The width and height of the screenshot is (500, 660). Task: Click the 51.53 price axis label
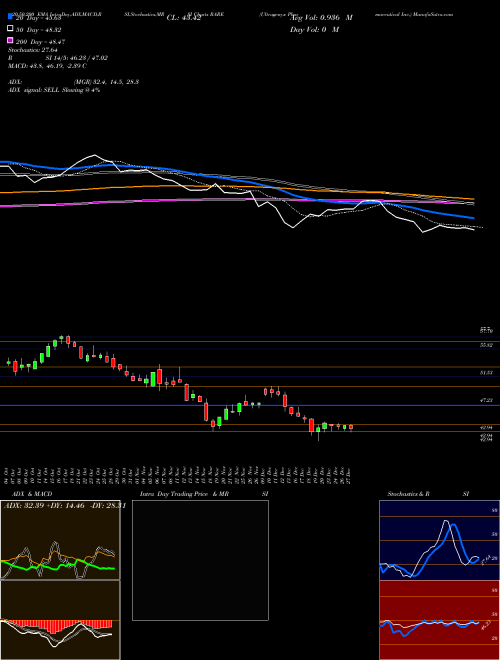pyautogui.click(x=487, y=373)
